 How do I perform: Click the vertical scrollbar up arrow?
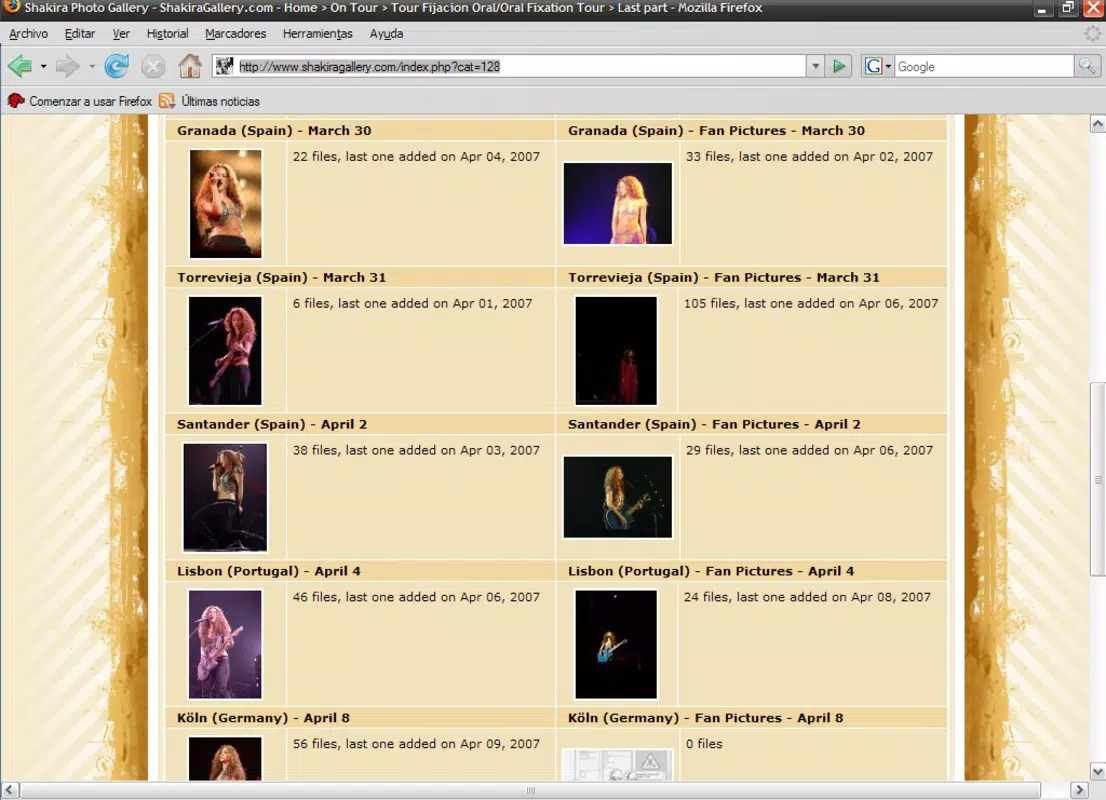1098,123
